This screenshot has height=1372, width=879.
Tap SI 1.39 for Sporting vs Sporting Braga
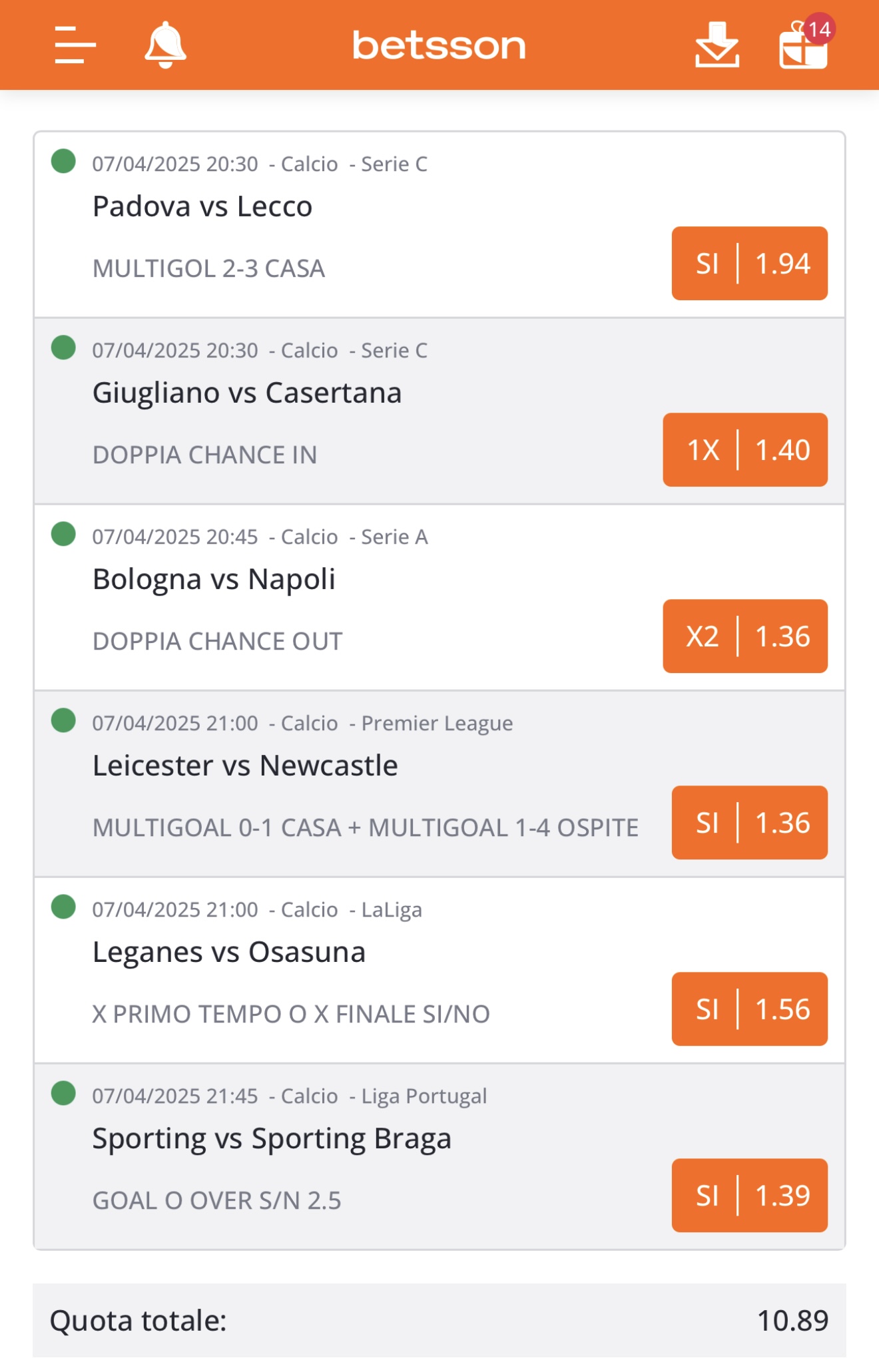click(749, 1196)
